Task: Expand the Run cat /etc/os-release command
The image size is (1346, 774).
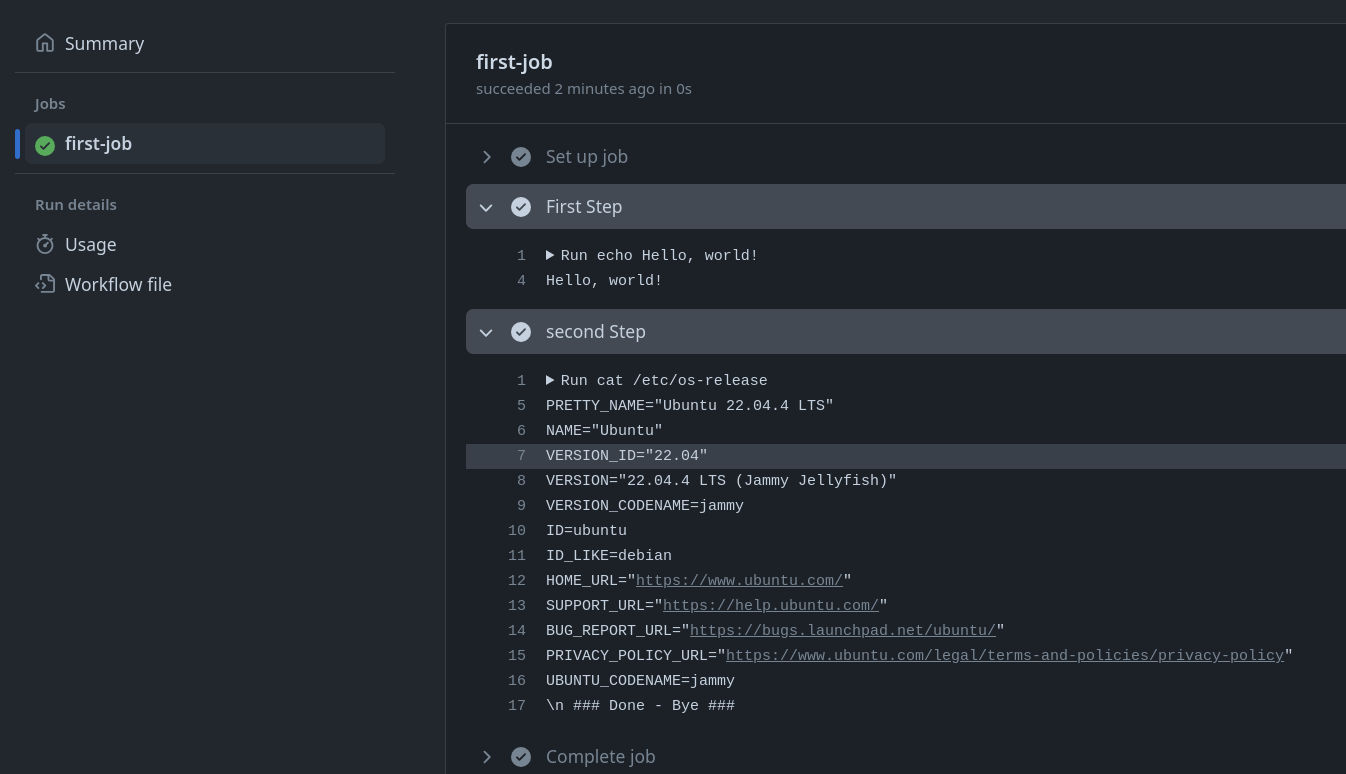Action: [x=550, y=381]
